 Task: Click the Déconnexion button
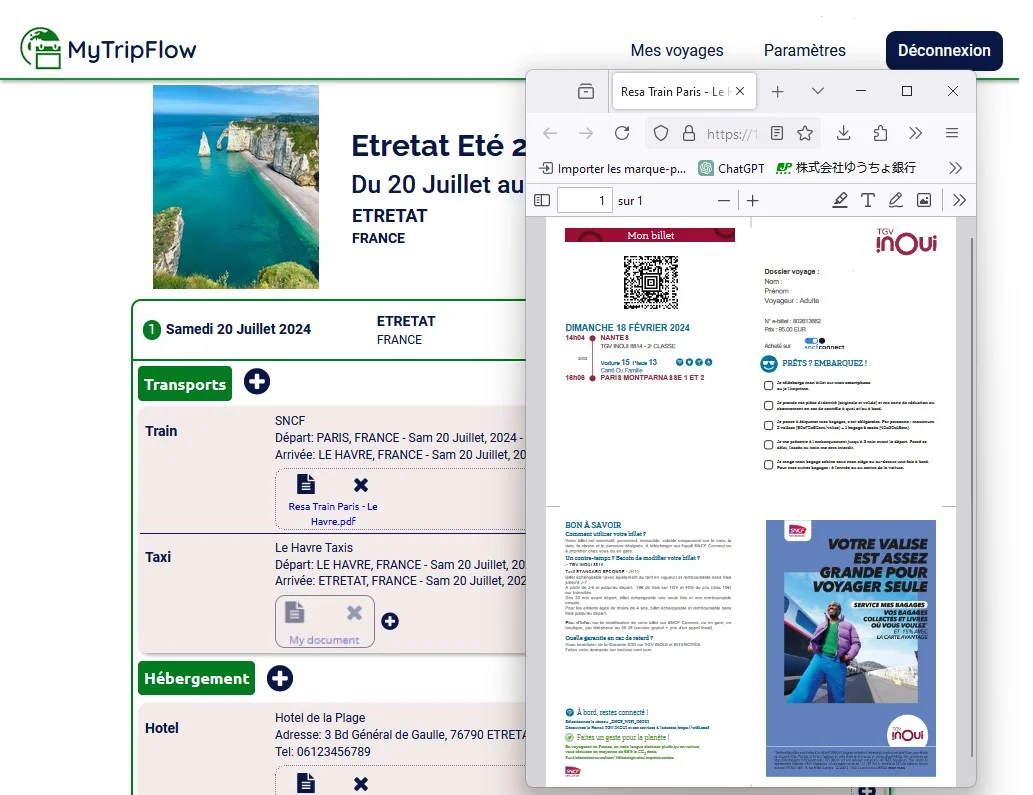pos(943,50)
